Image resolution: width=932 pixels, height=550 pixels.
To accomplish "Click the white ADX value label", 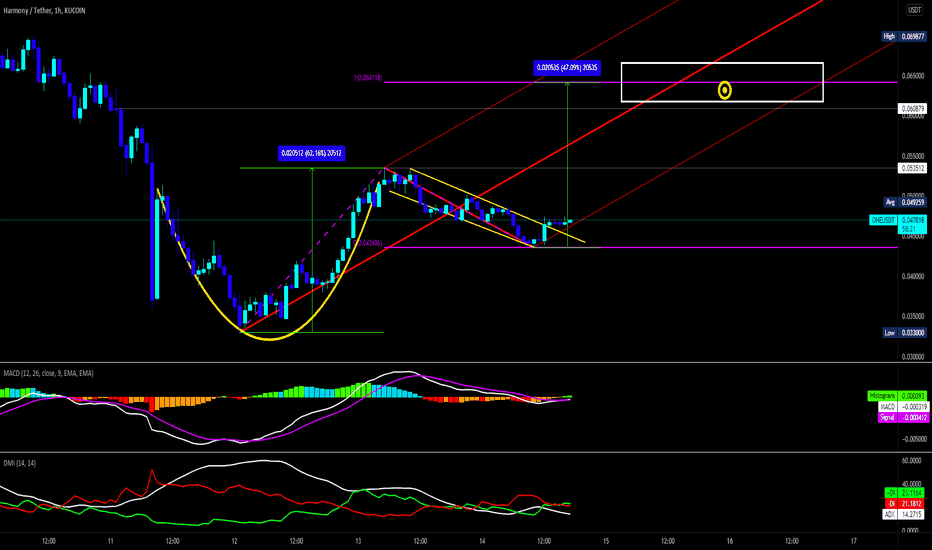I will [x=905, y=514].
